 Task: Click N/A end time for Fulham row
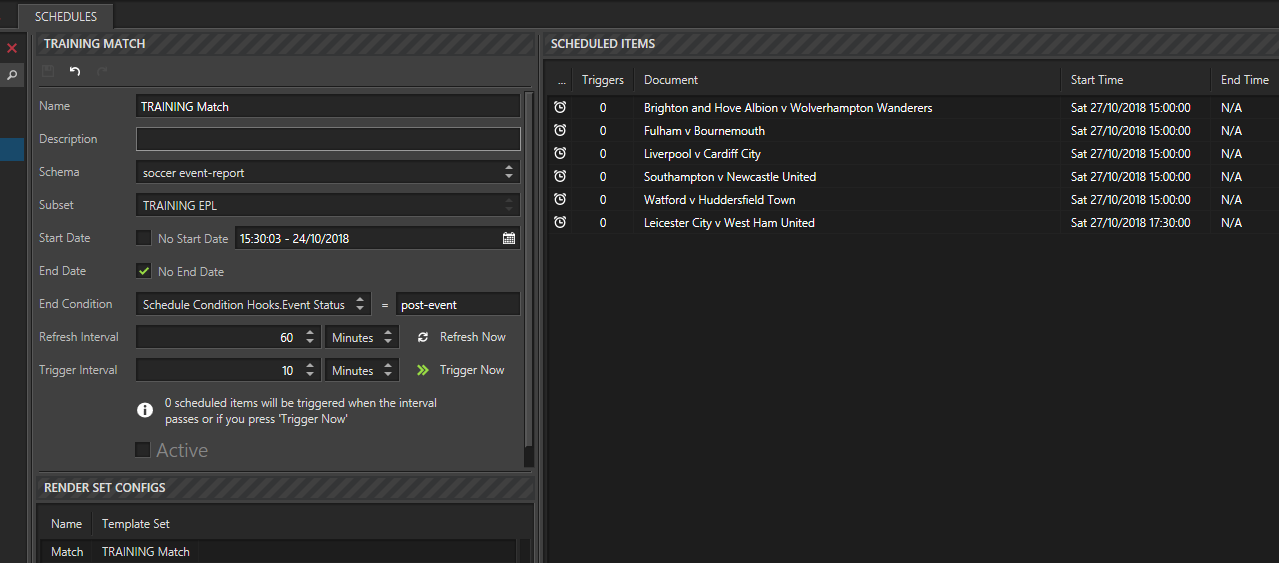point(1231,130)
